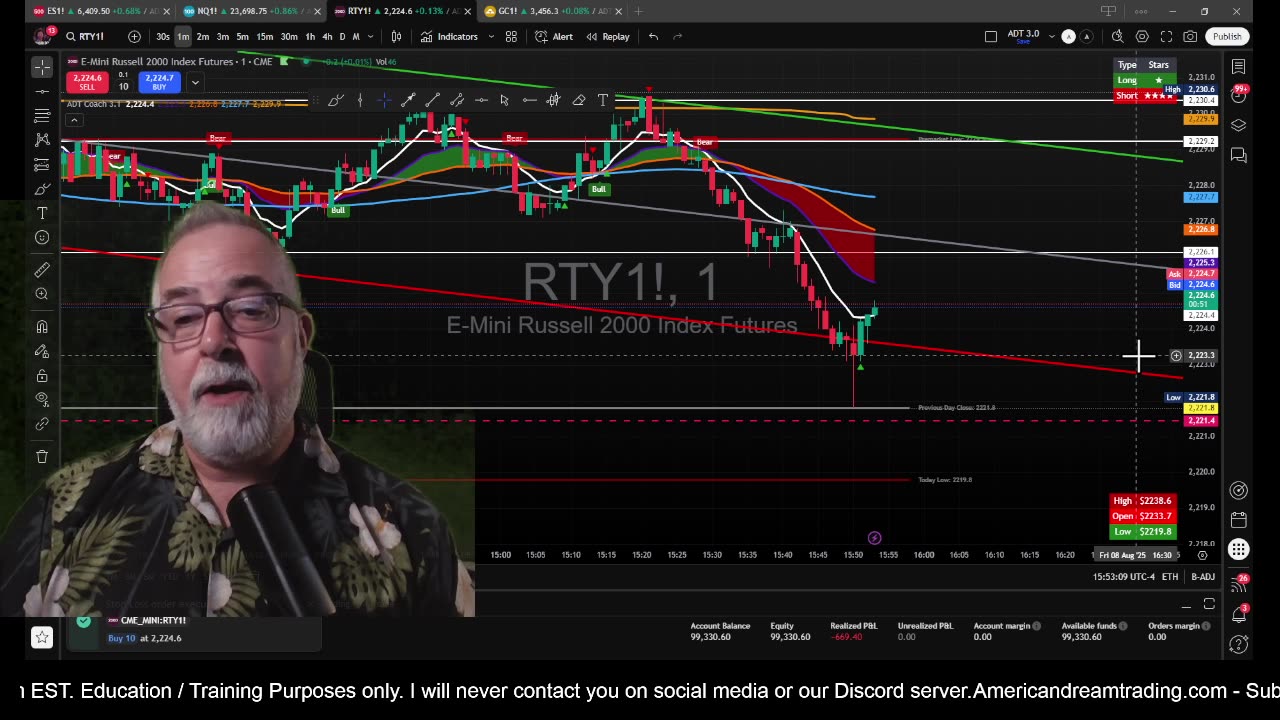Close the RTY1! browser tab
The image size is (1280, 720).
[x=468, y=11]
